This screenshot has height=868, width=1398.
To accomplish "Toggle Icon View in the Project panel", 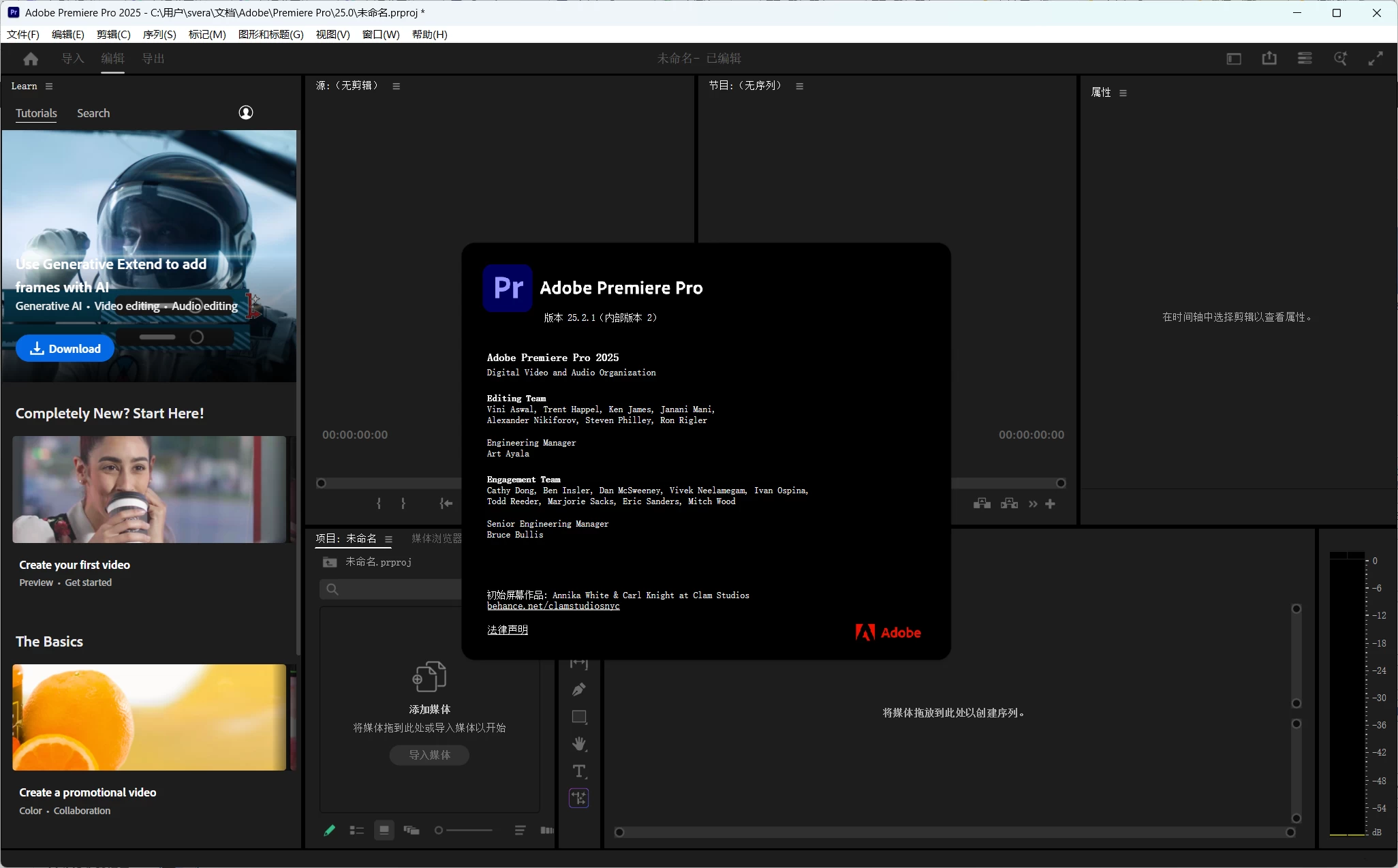I will pyautogui.click(x=384, y=831).
